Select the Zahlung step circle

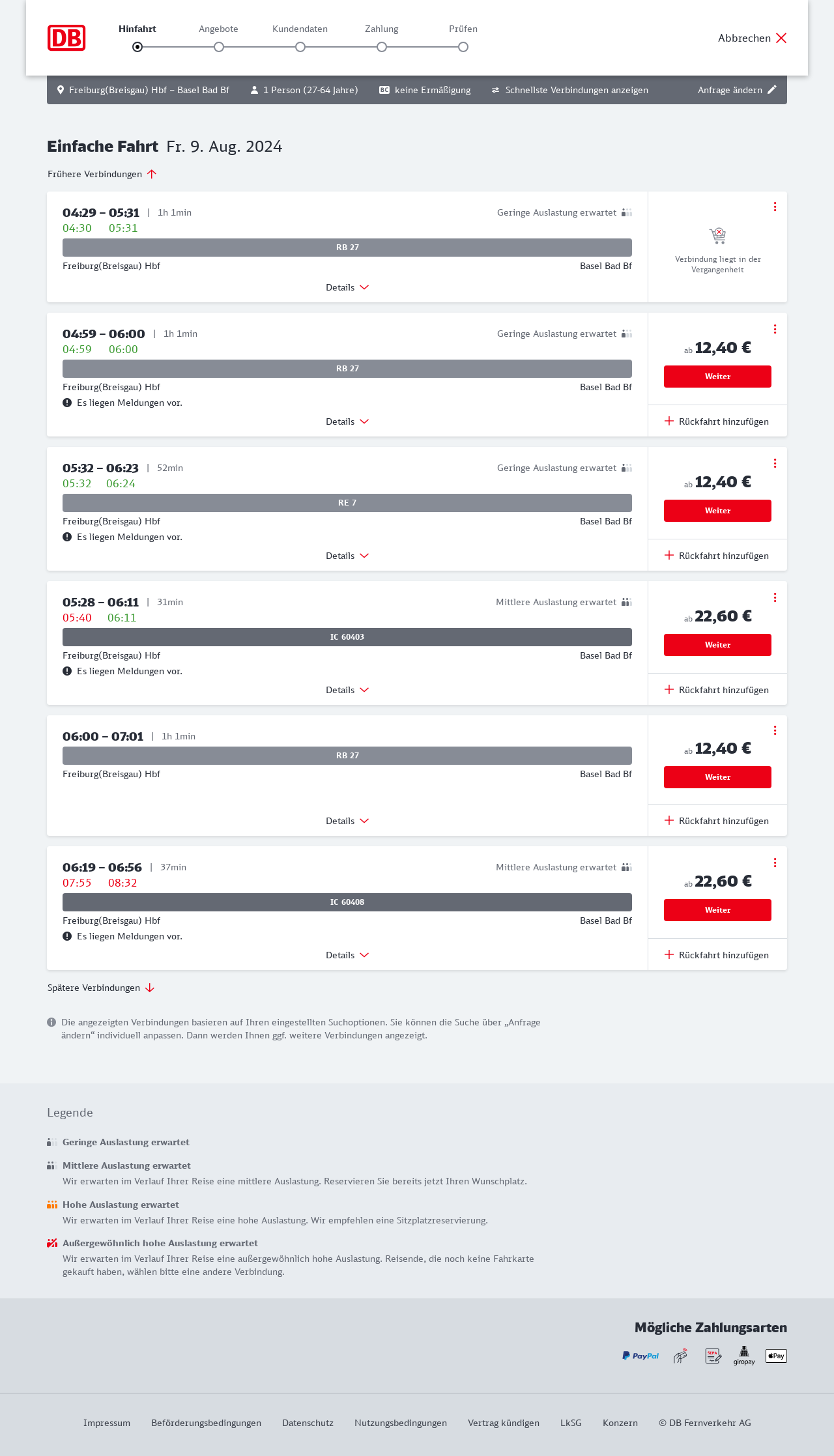(382, 47)
